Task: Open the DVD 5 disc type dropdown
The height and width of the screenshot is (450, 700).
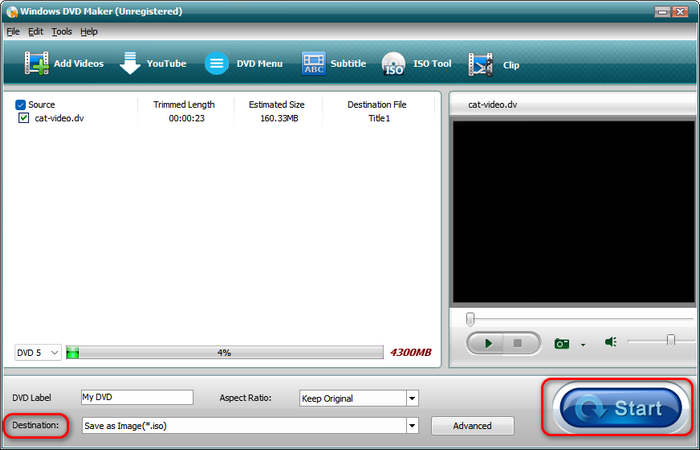Action: coord(38,353)
